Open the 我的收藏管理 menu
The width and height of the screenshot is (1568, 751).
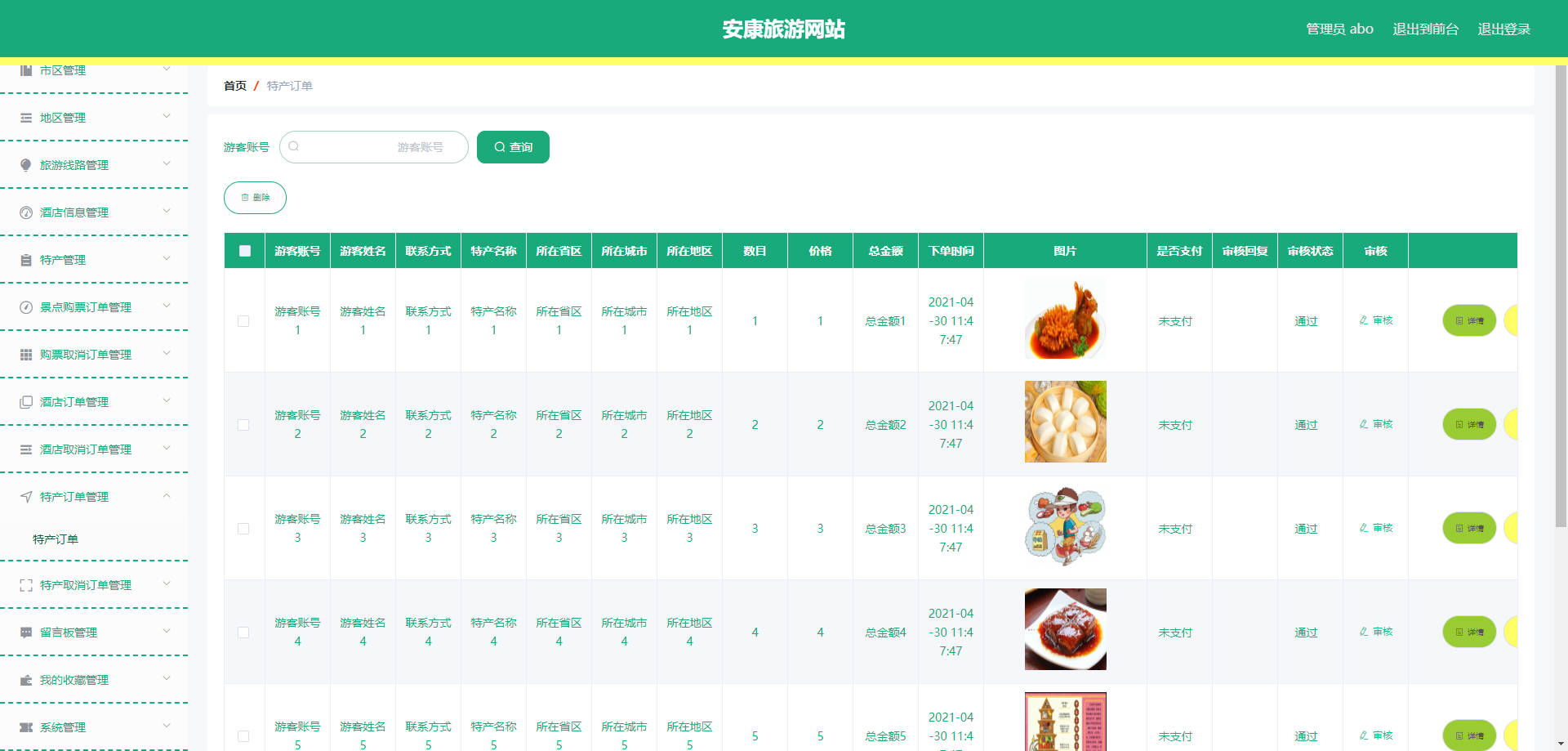(x=94, y=680)
